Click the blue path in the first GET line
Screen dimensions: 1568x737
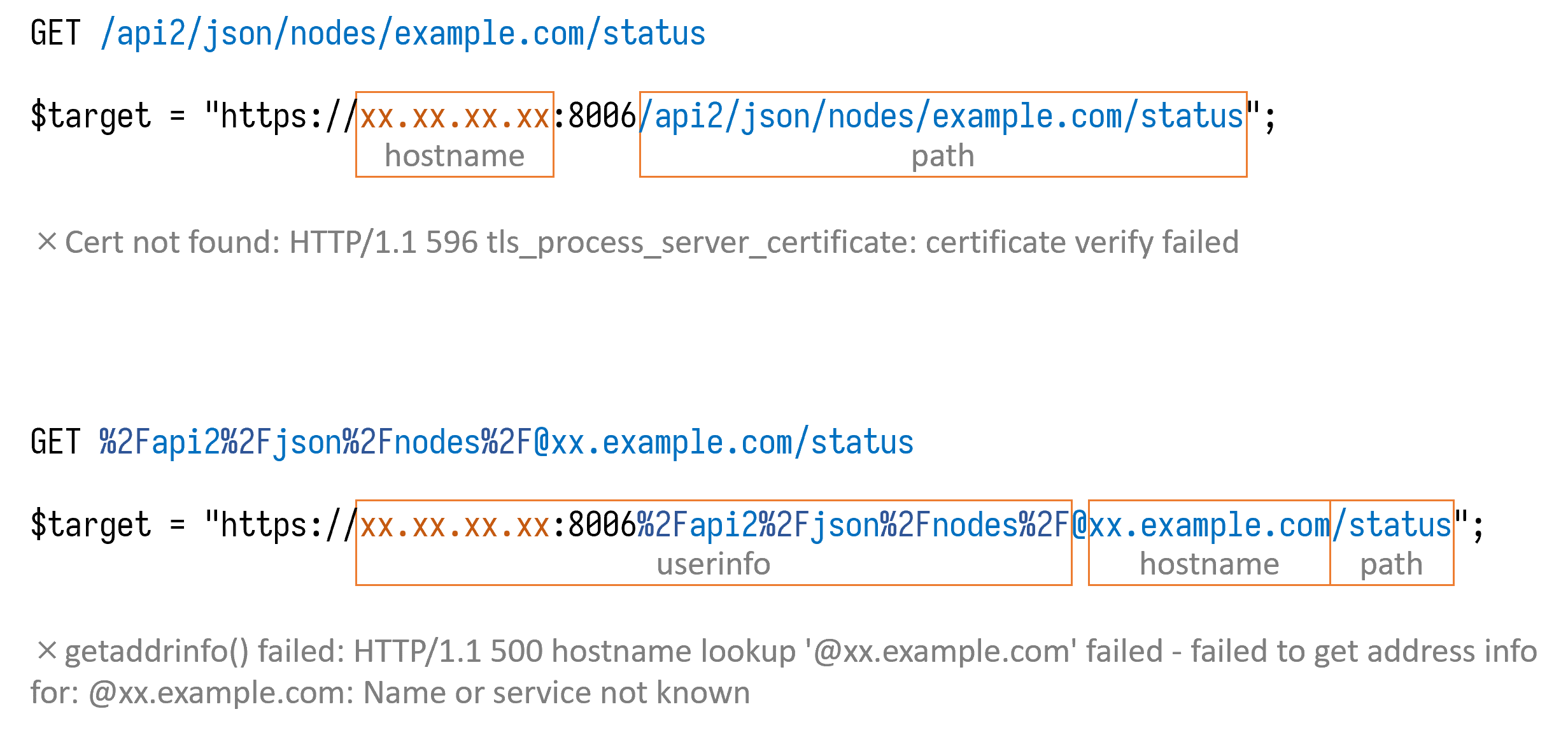click(x=403, y=33)
